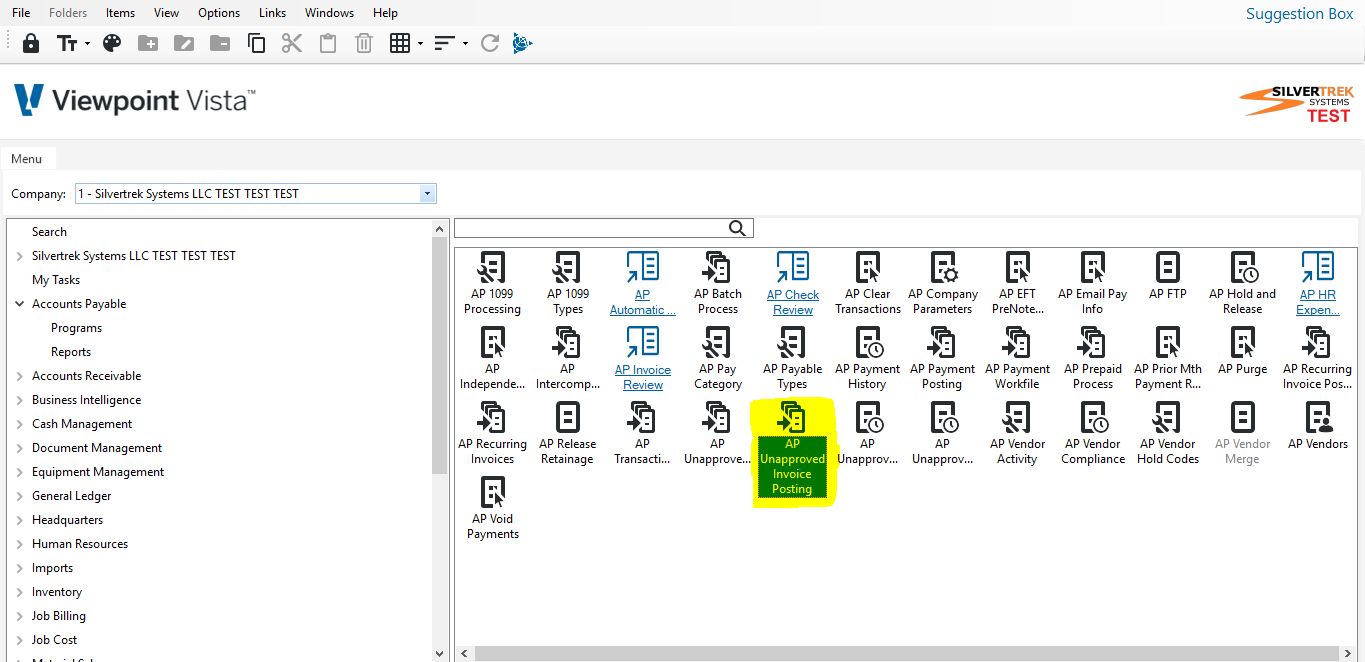Open AP Vendors form

click(x=1317, y=427)
